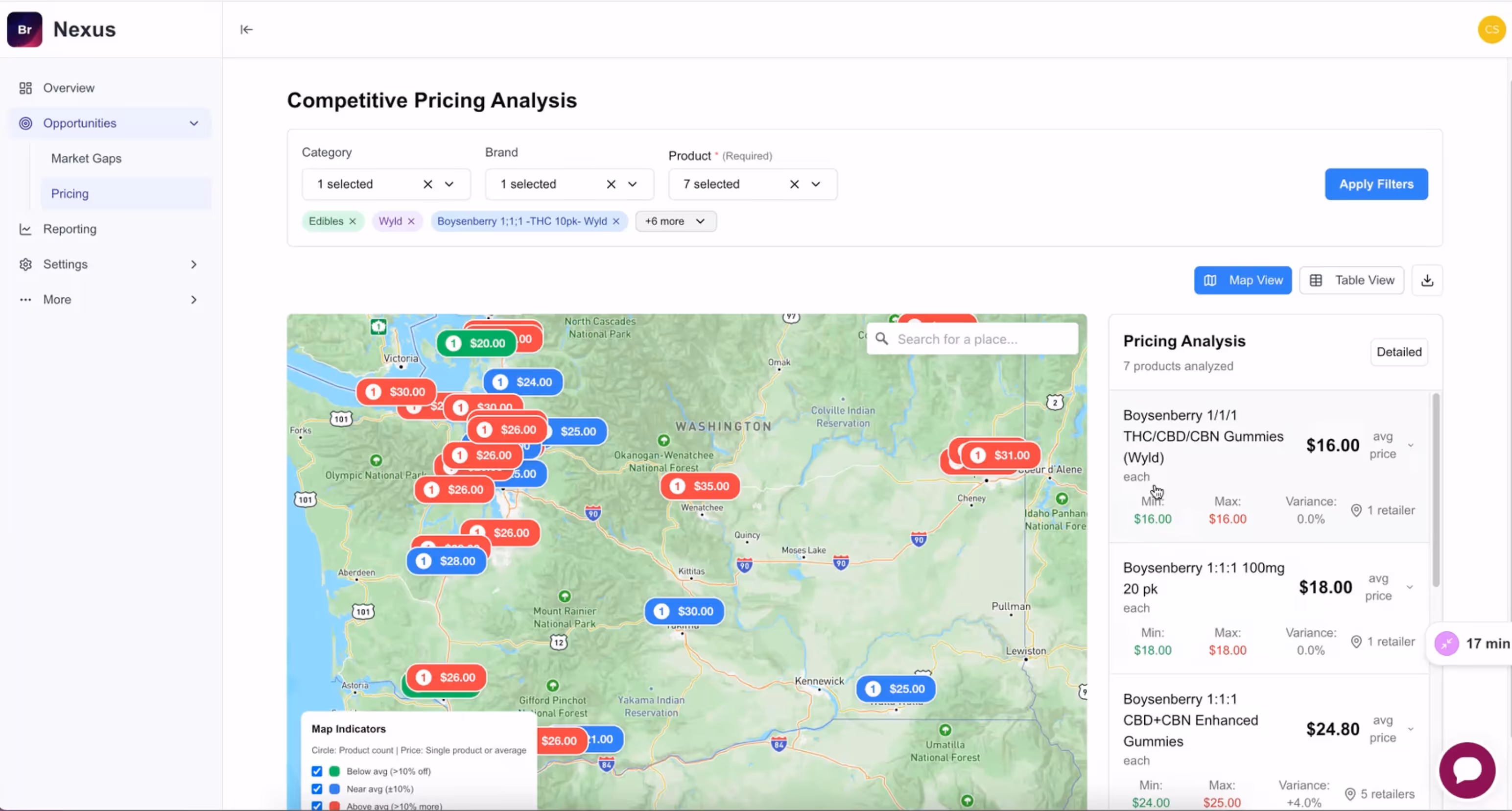1512x811 pixels.
Task: Click the Search for a place field
Action: pos(972,339)
